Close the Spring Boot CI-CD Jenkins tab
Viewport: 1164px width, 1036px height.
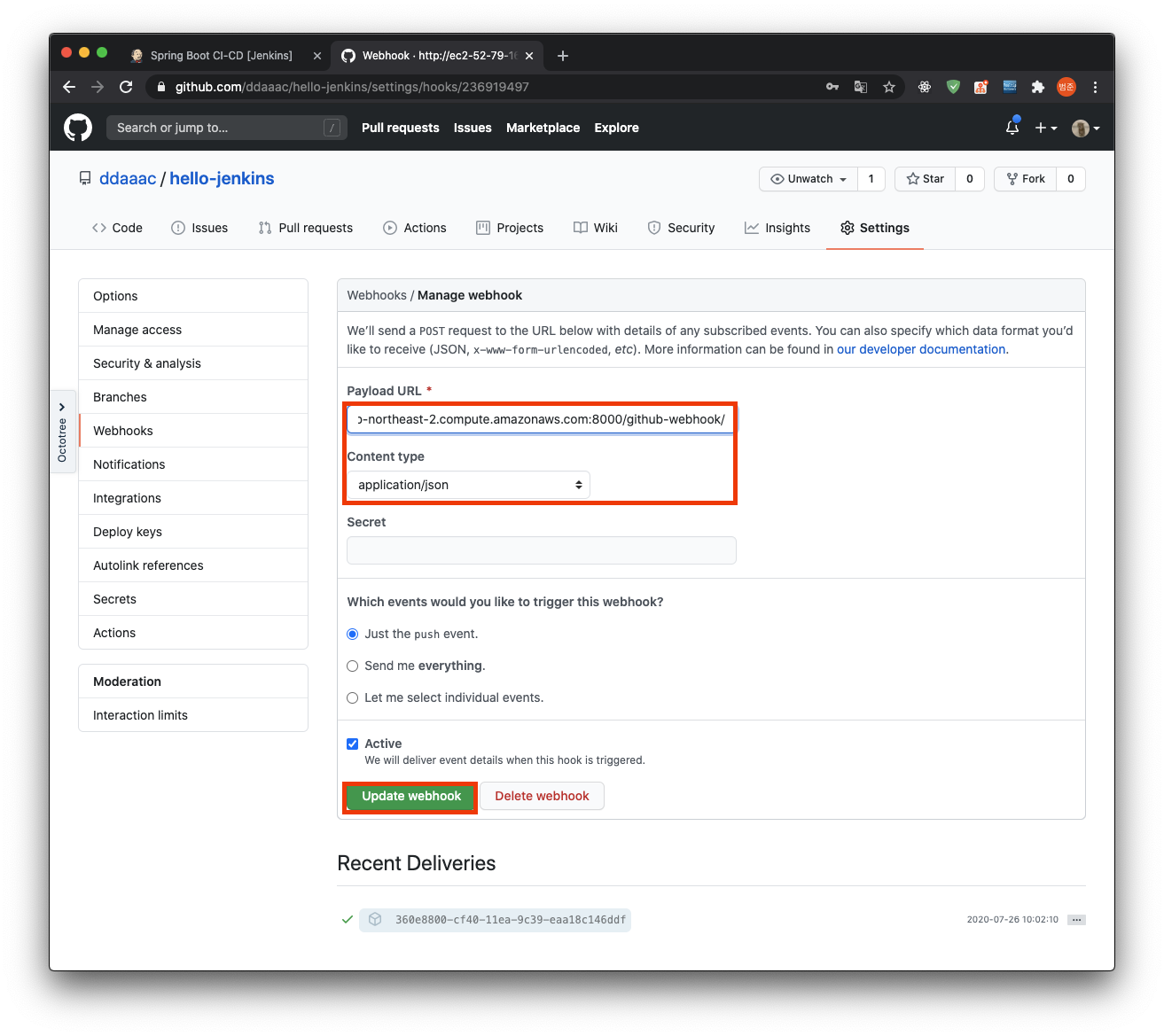(317, 56)
